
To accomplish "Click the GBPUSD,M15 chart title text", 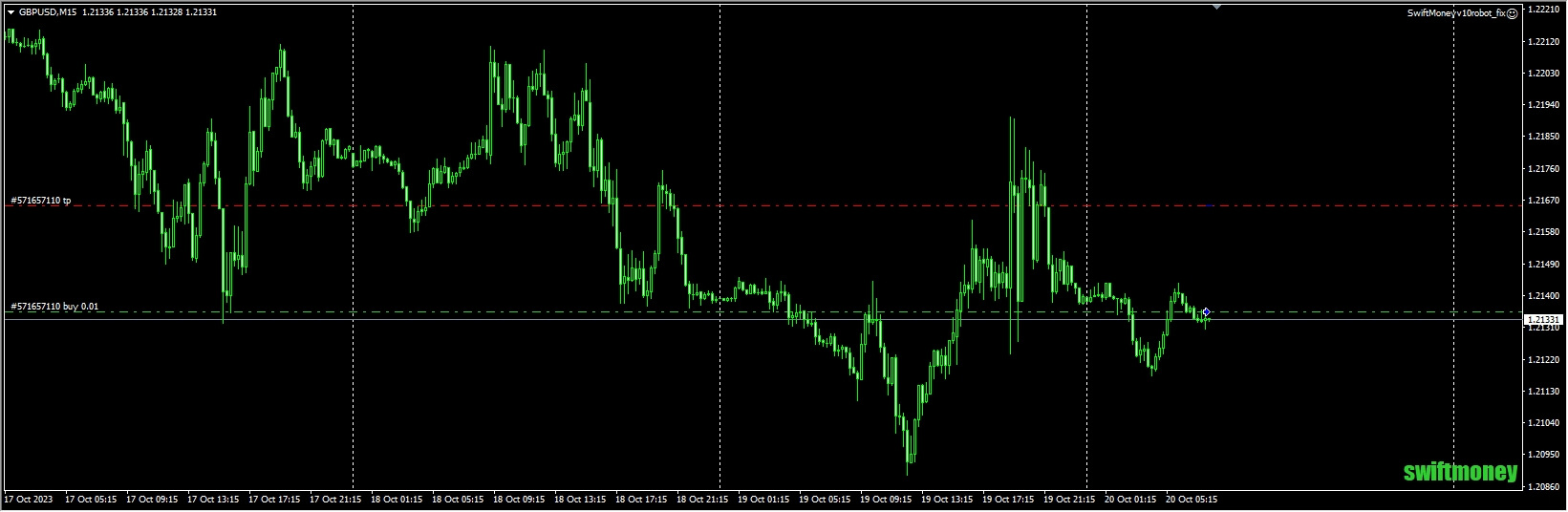I will 49,12.
